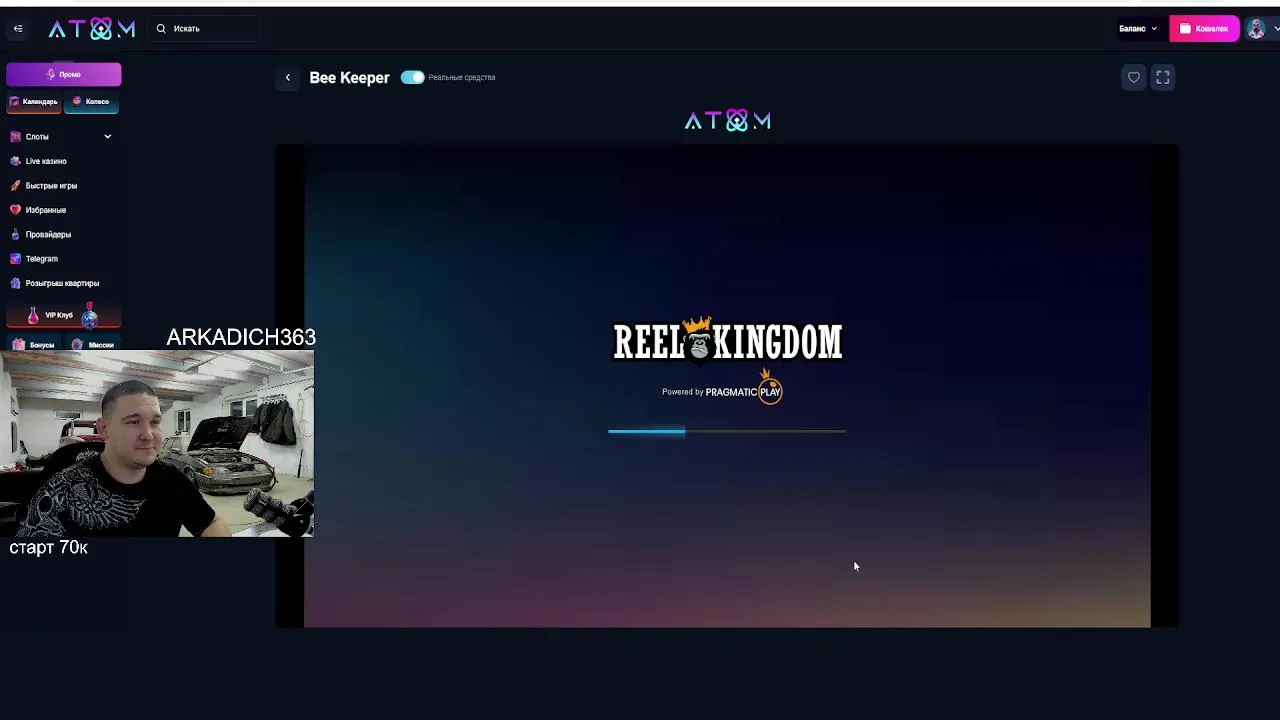Open the Промо button
This screenshot has height=720, width=1280.
(64, 74)
